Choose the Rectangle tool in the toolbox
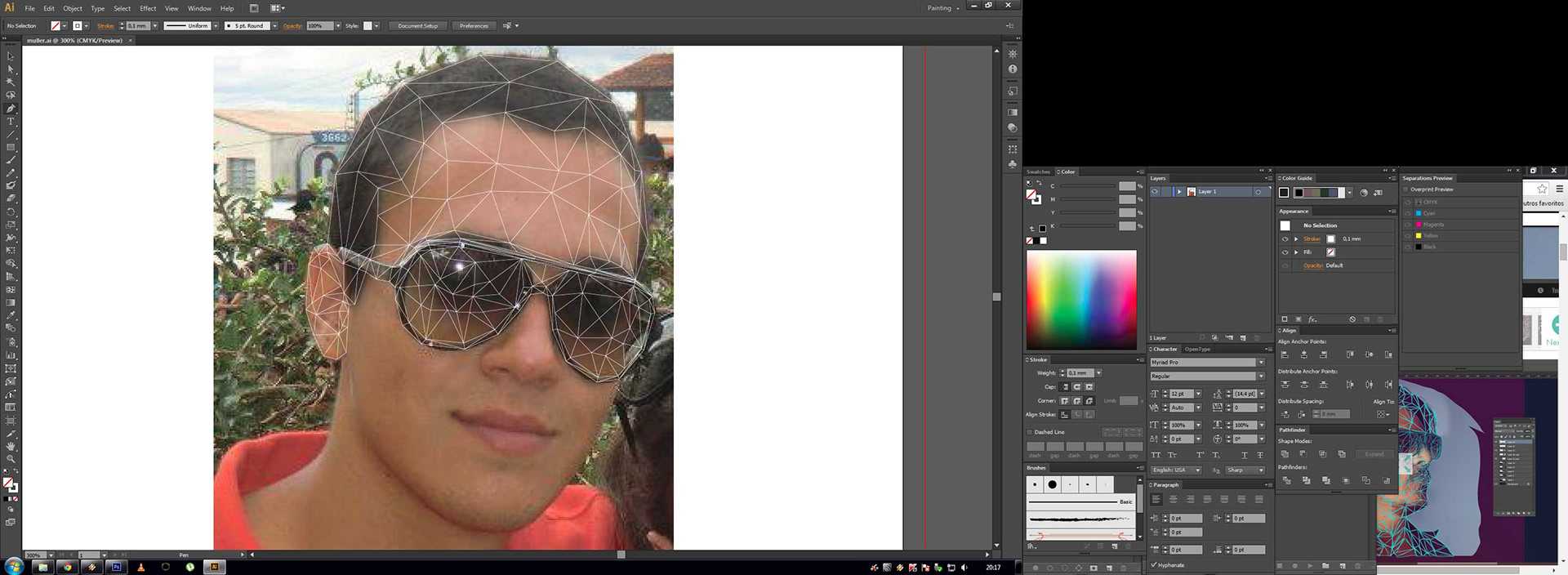 [11, 147]
